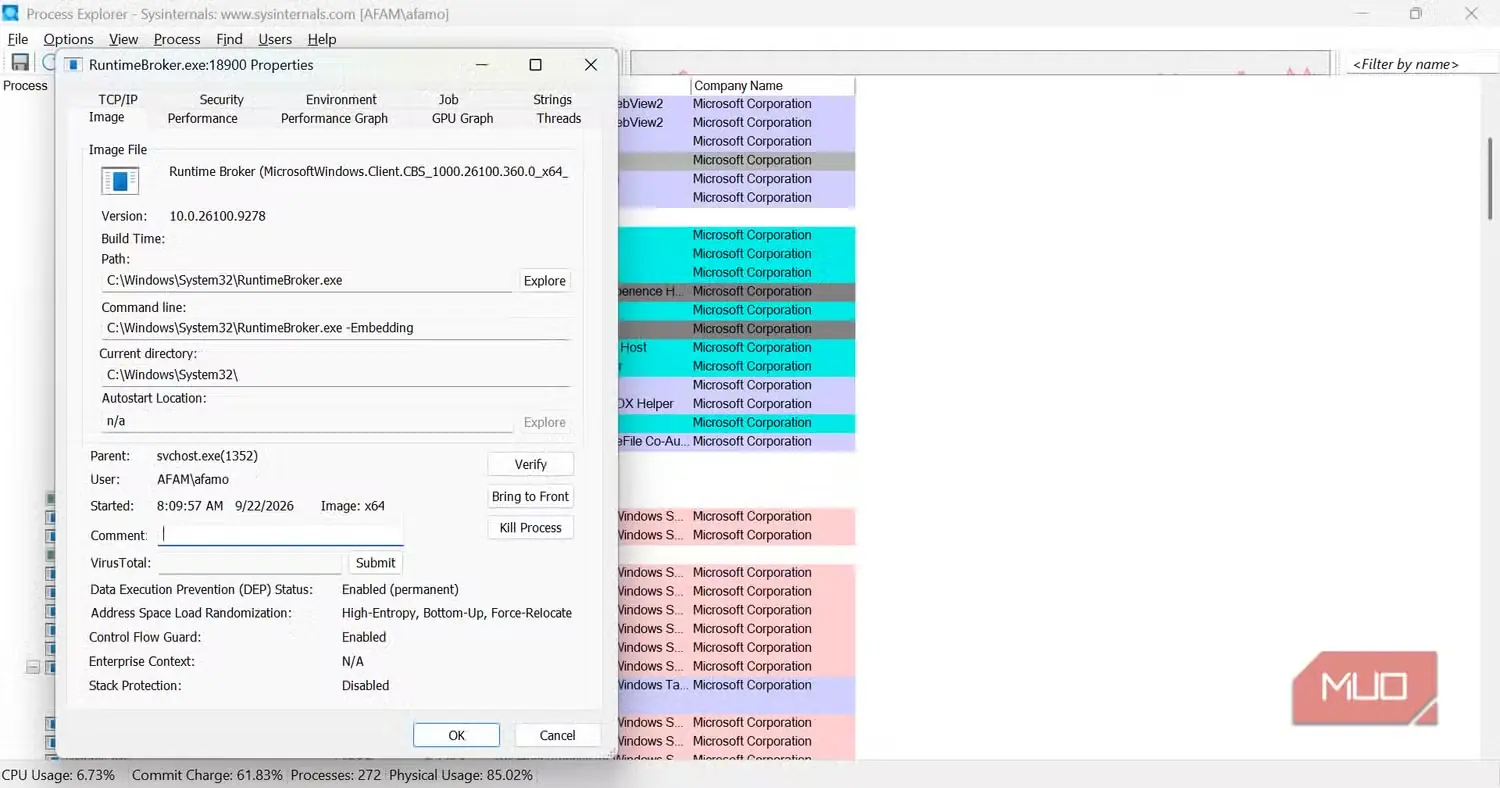Click the Current directory field
Viewport: 1500px width, 788px height.
[x=335, y=375]
